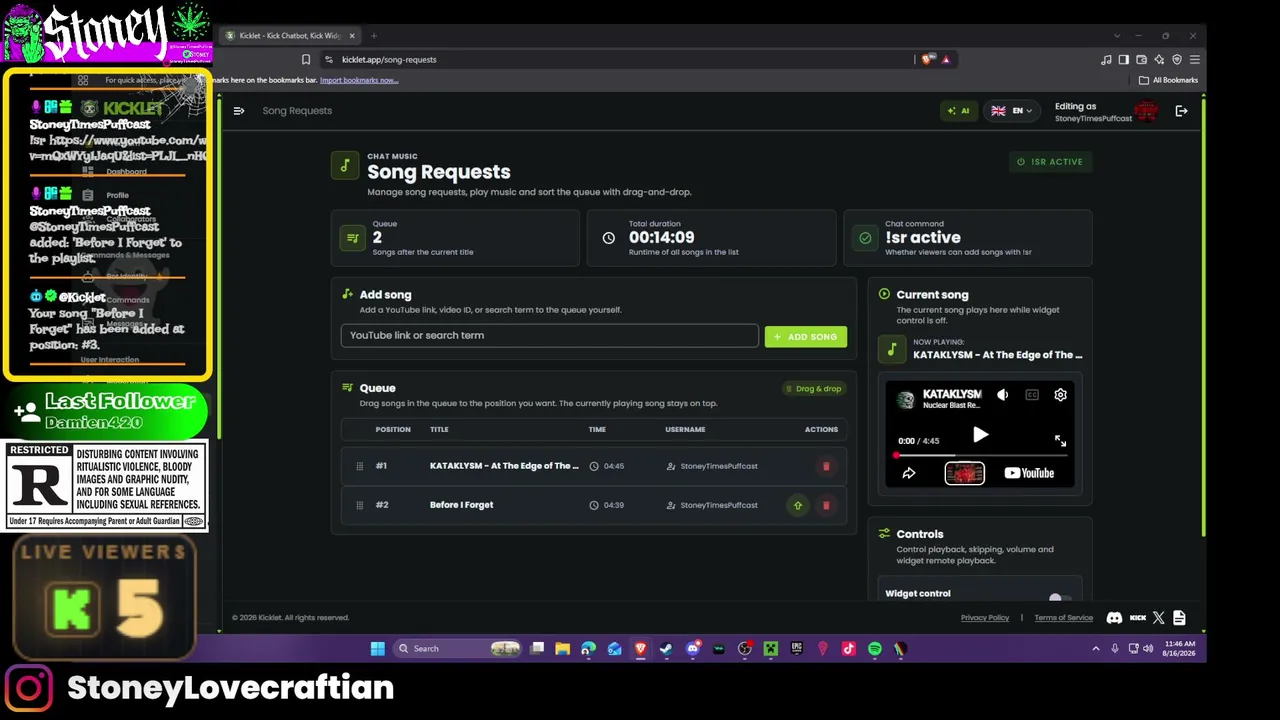Viewport: 1280px width, 720px height.
Task: Open the Brave Wallet icon
Action: pos(1141,60)
